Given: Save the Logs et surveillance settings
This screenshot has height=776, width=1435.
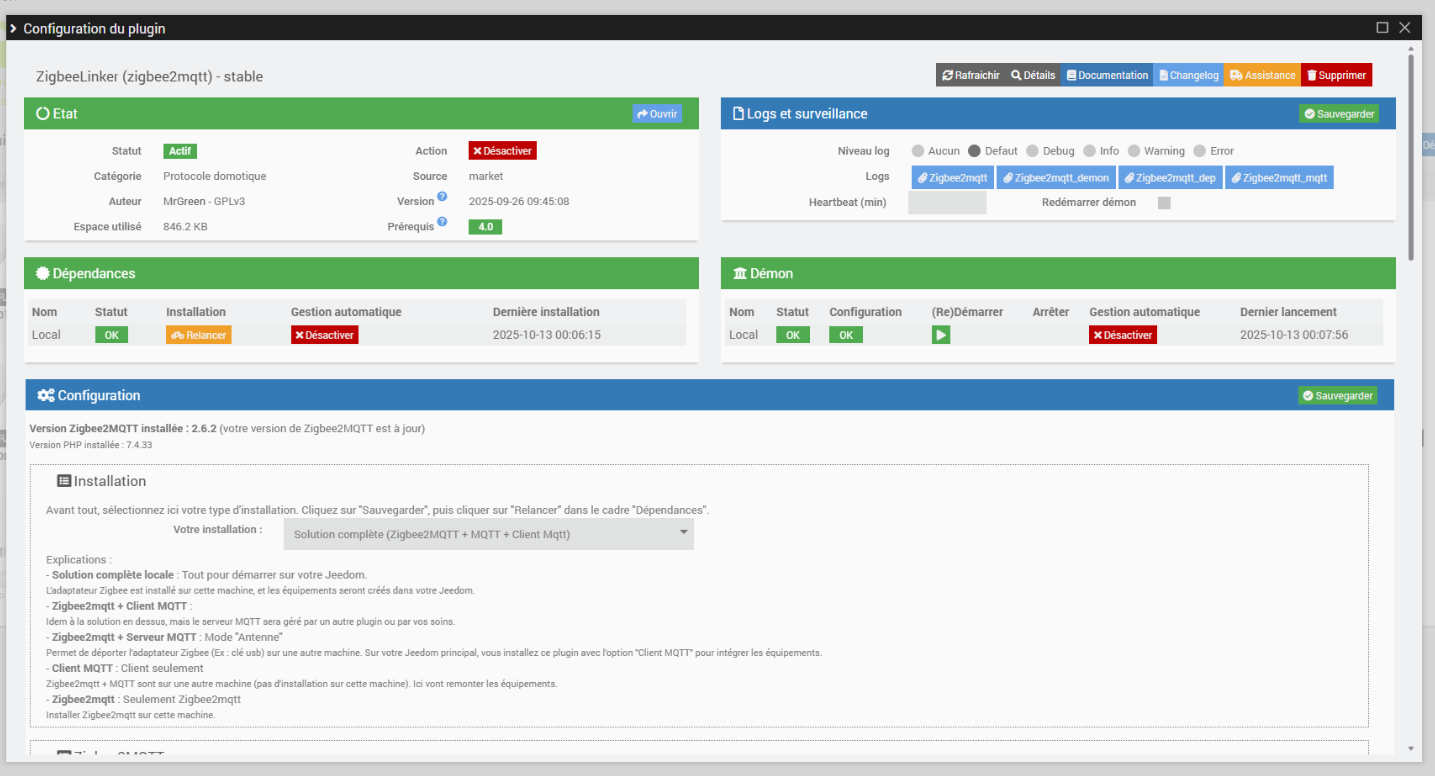Looking at the screenshot, I should coord(1339,114).
